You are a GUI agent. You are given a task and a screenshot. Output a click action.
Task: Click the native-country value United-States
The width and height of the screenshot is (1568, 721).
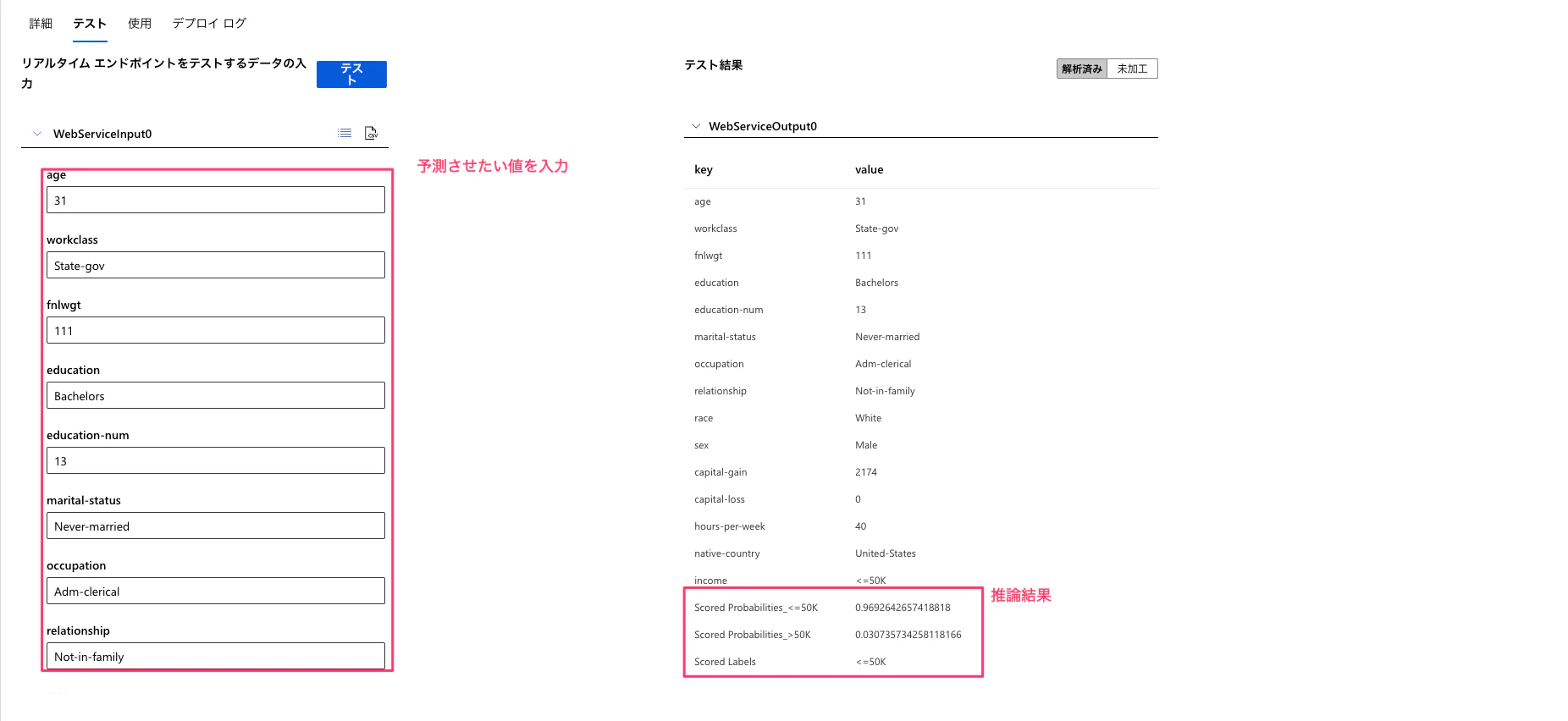(886, 553)
